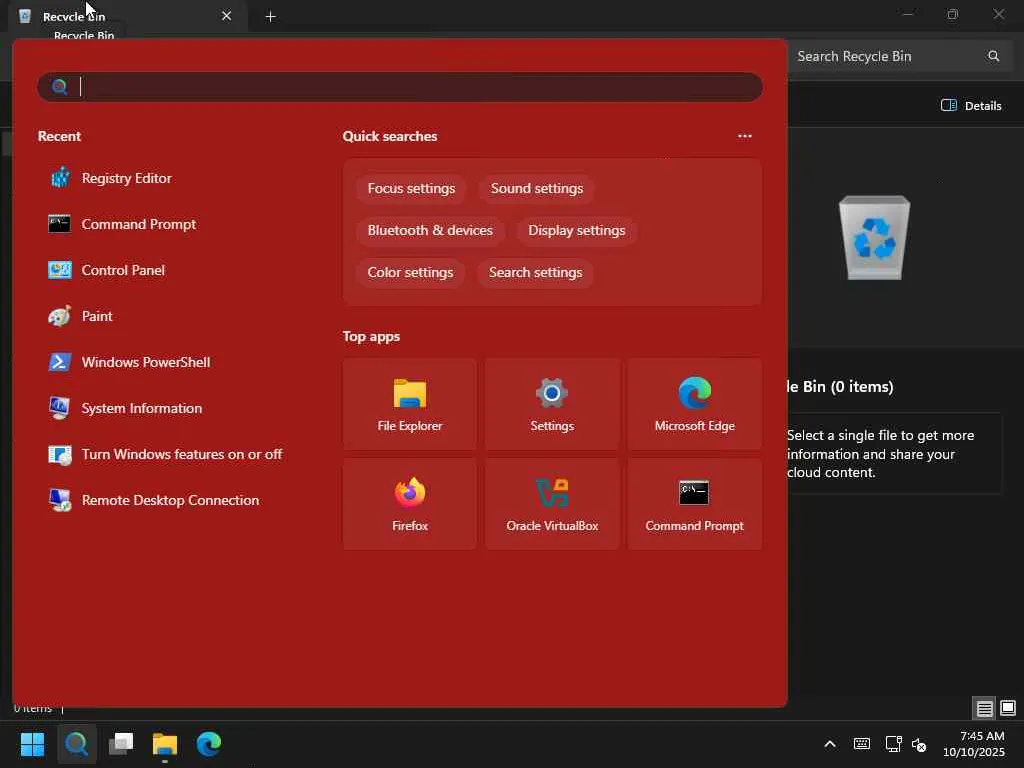The width and height of the screenshot is (1024, 768).
Task: Launch Firefox tile in Top apps
Action: click(x=409, y=504)
